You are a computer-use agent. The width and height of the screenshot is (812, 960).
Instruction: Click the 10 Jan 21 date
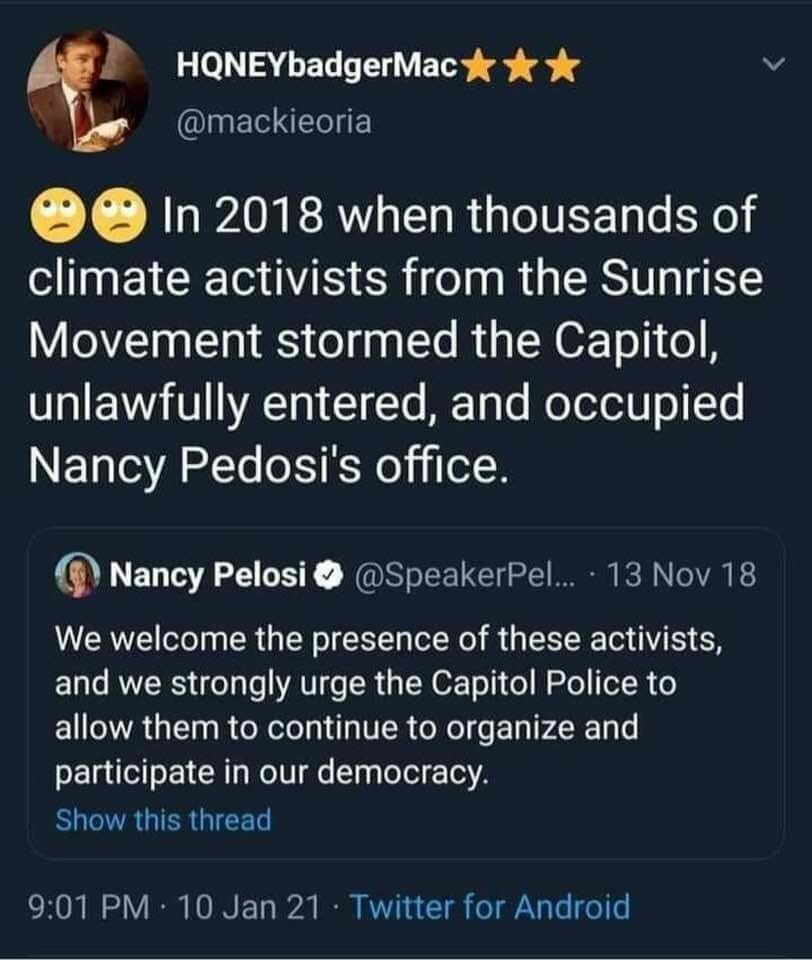click(249, 907)
